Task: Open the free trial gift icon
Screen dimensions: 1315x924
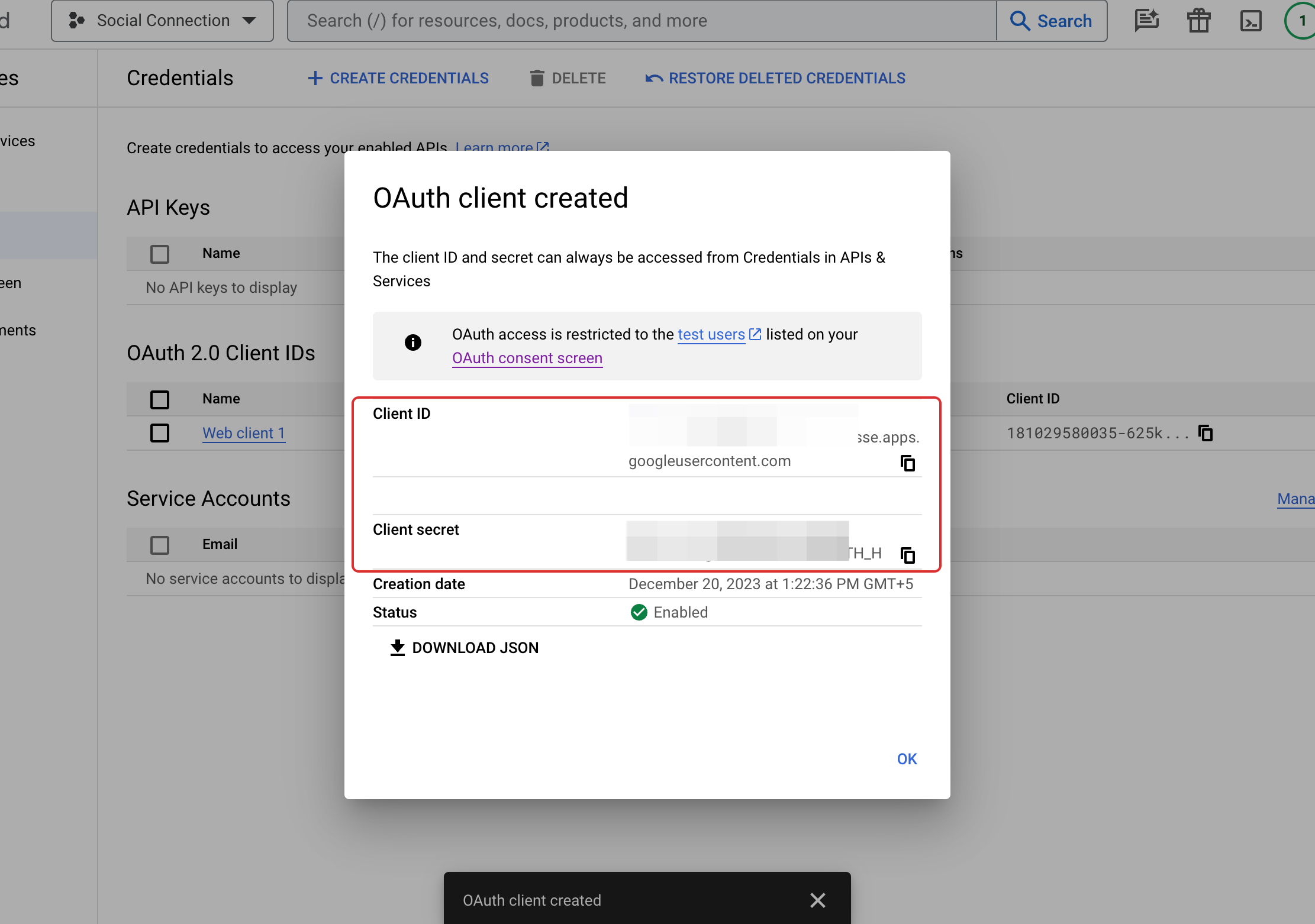Action: pyautogui.click(x=1198, y=21)
